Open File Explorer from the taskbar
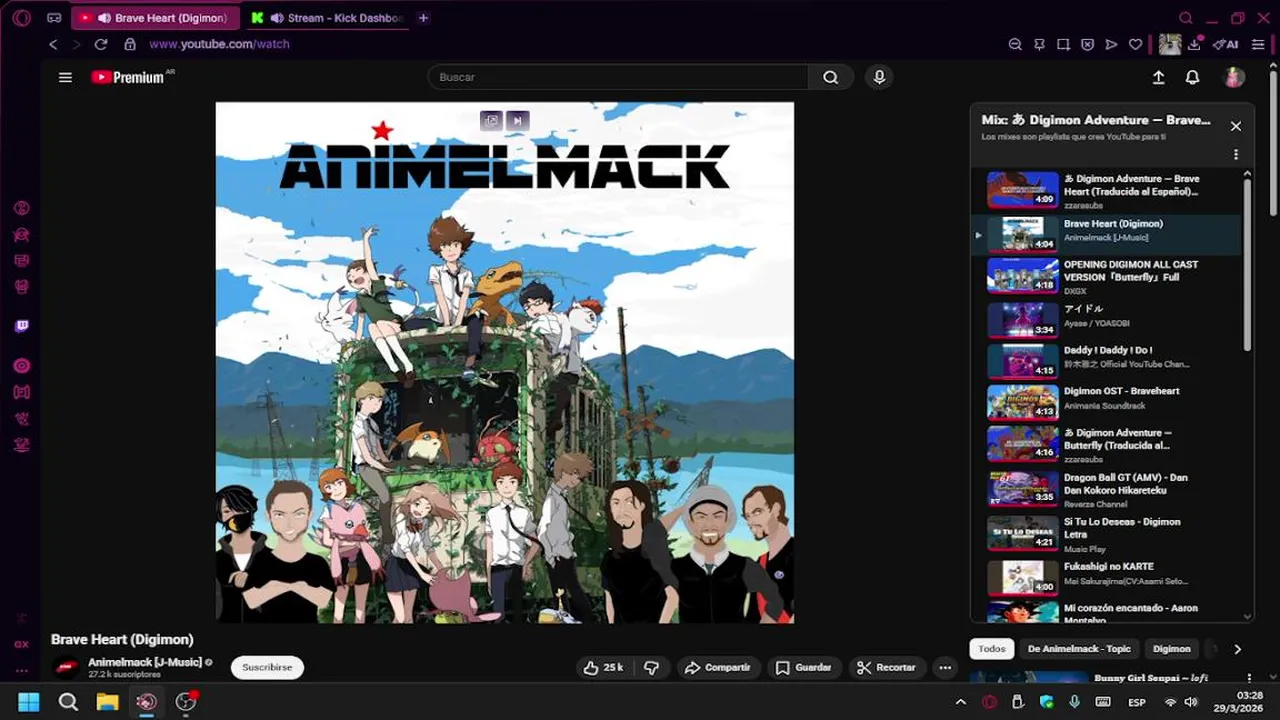This screenshot has width=1280, height=720. pyautogui.click(x=107, y=702)
